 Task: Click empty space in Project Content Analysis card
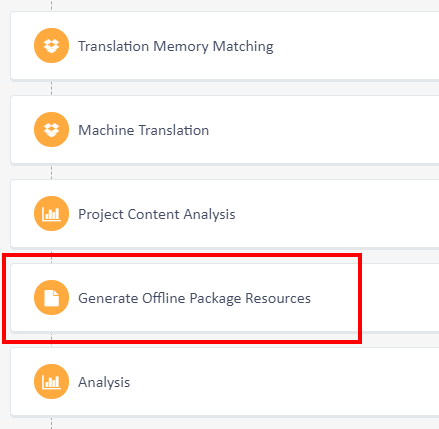point(337,214)
